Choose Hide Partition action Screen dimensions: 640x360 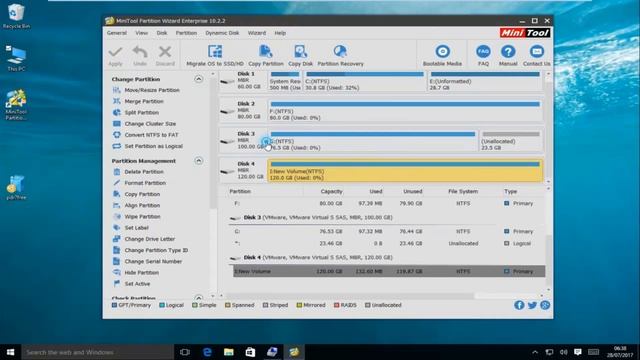tap(141, 273)
